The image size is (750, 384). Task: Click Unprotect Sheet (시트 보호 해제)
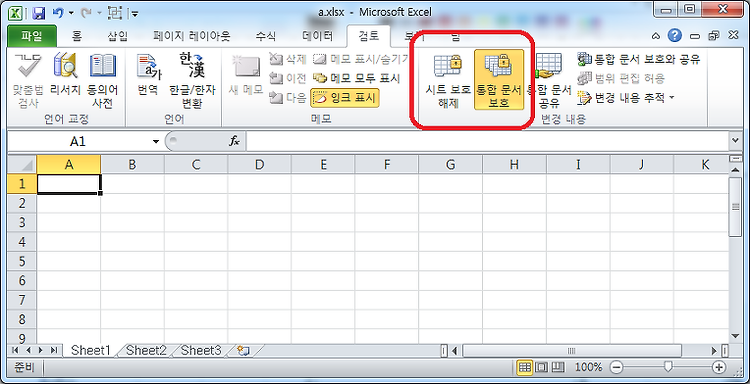pos(448,79)
